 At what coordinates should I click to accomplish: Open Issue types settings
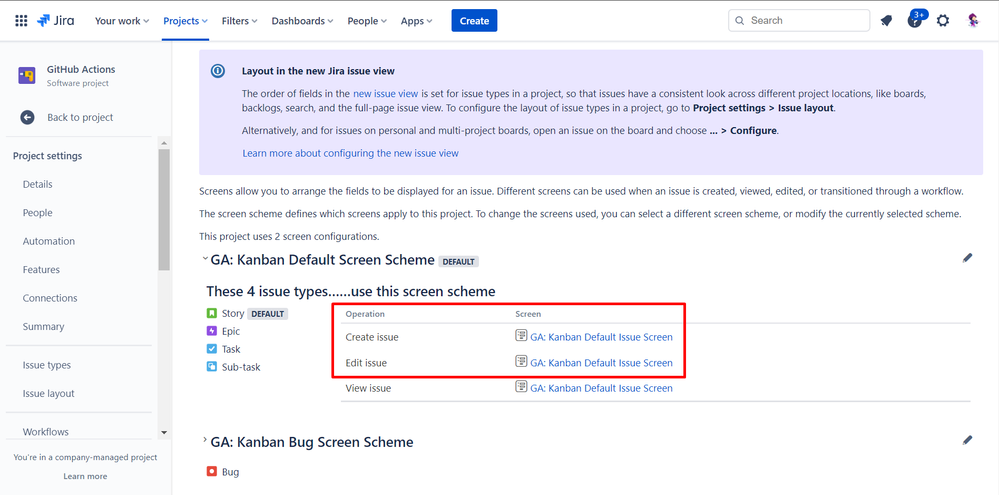pyautogui.click(x=47, y=365)
